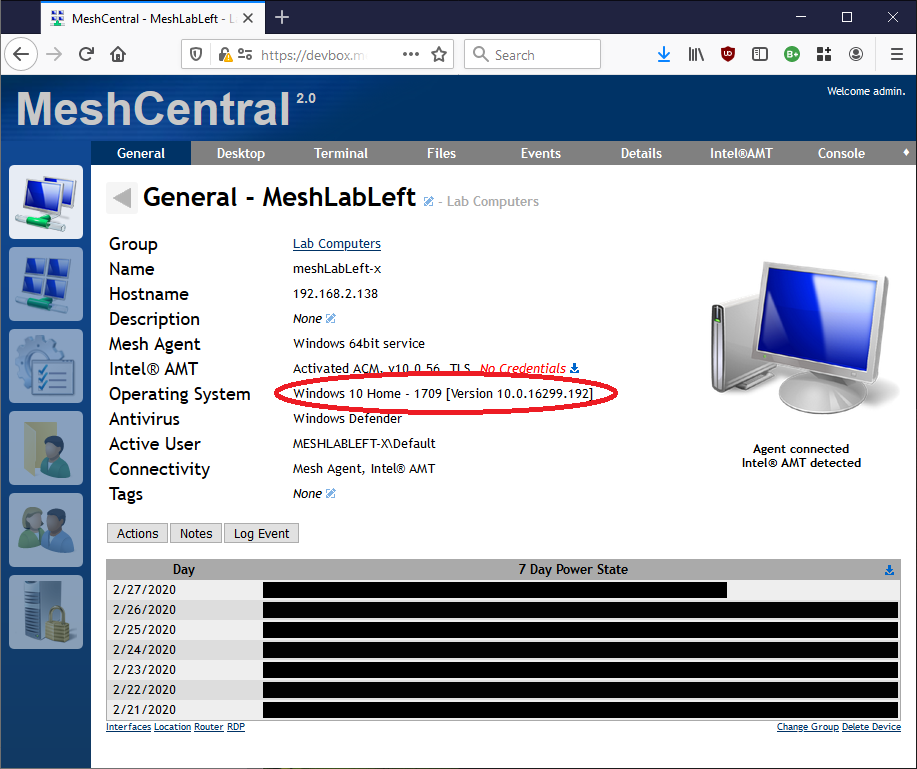Switch to the Desktop tab

(x=241, y=153)
